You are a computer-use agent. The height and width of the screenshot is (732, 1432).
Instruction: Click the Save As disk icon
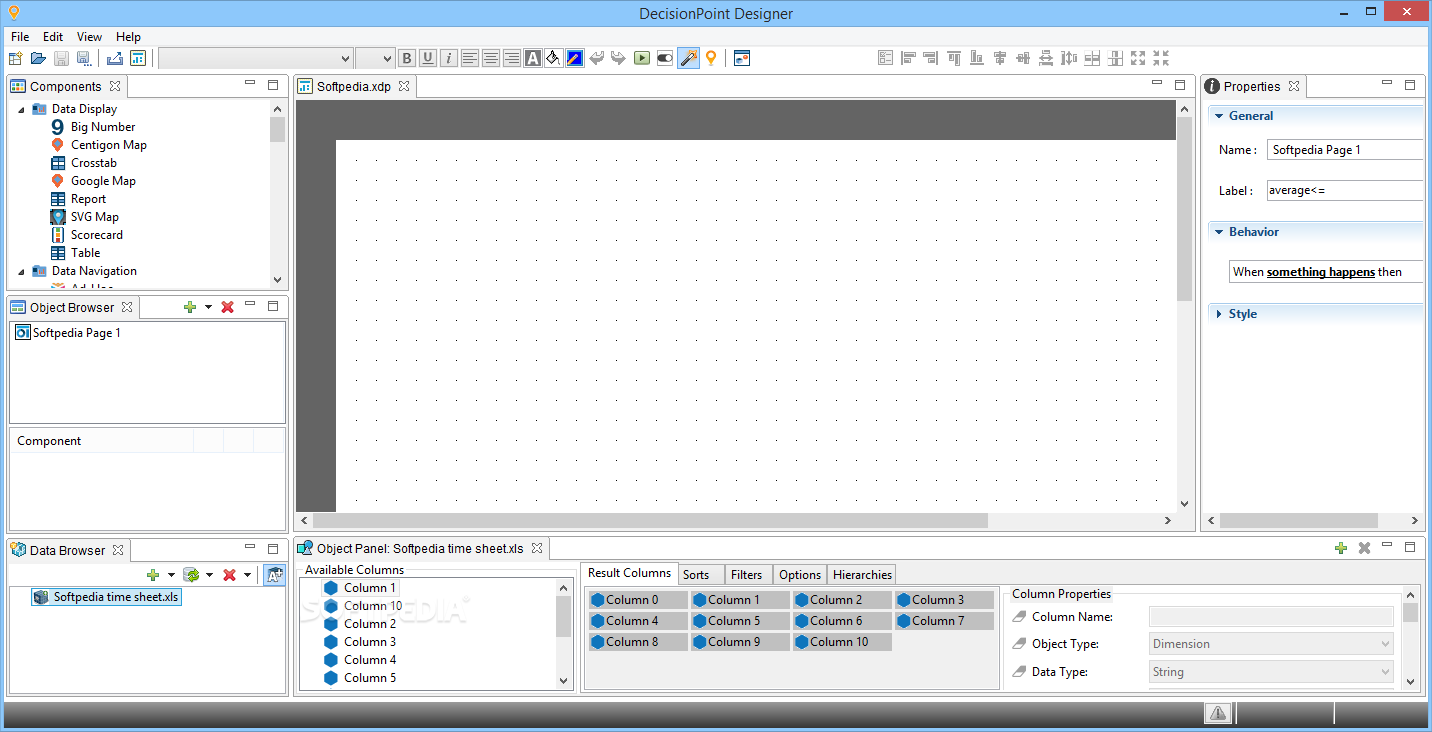(x=84, y=58)
